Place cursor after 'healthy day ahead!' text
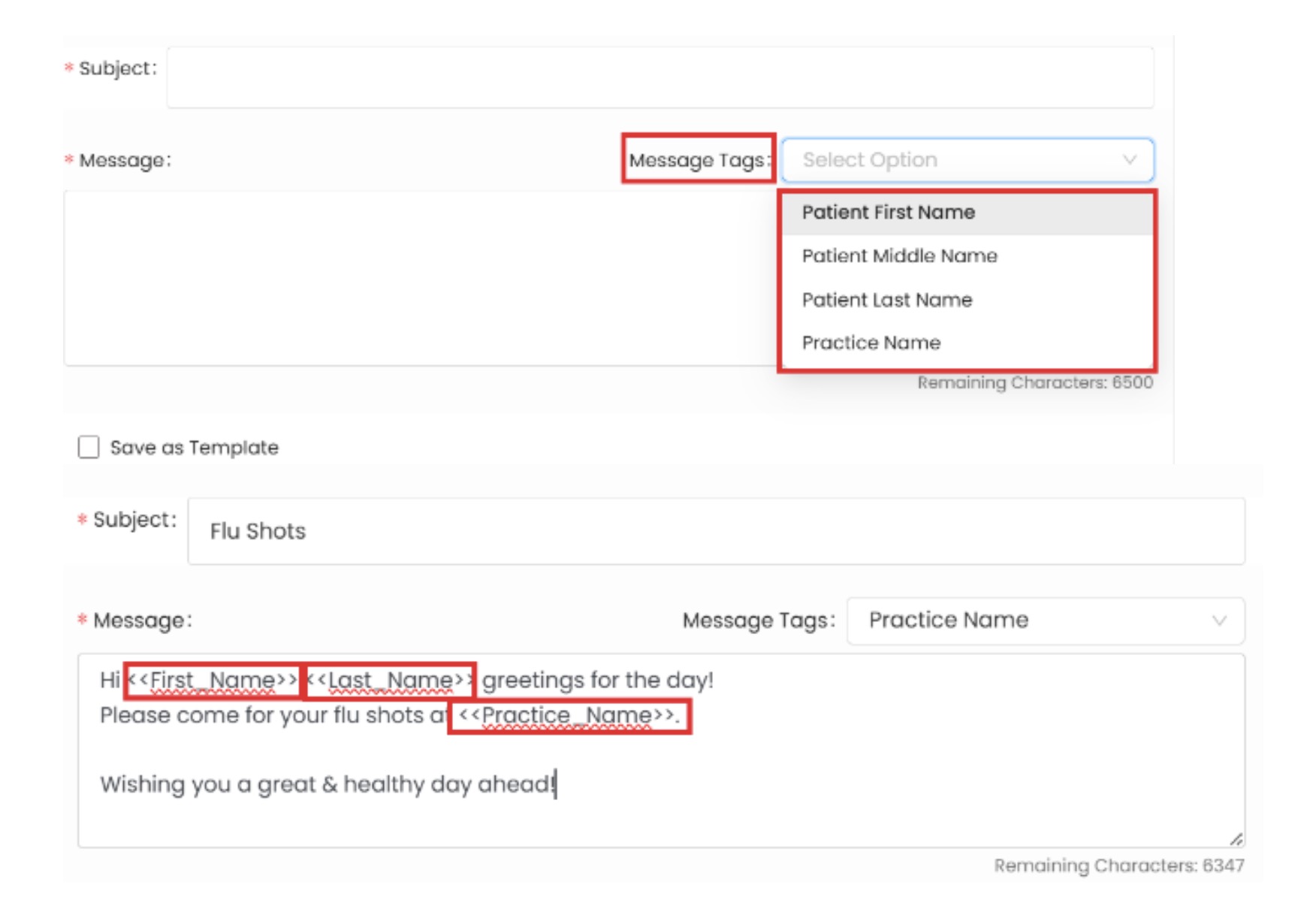Viewport: 1310px width, 924px height. (x=556, y=784)
